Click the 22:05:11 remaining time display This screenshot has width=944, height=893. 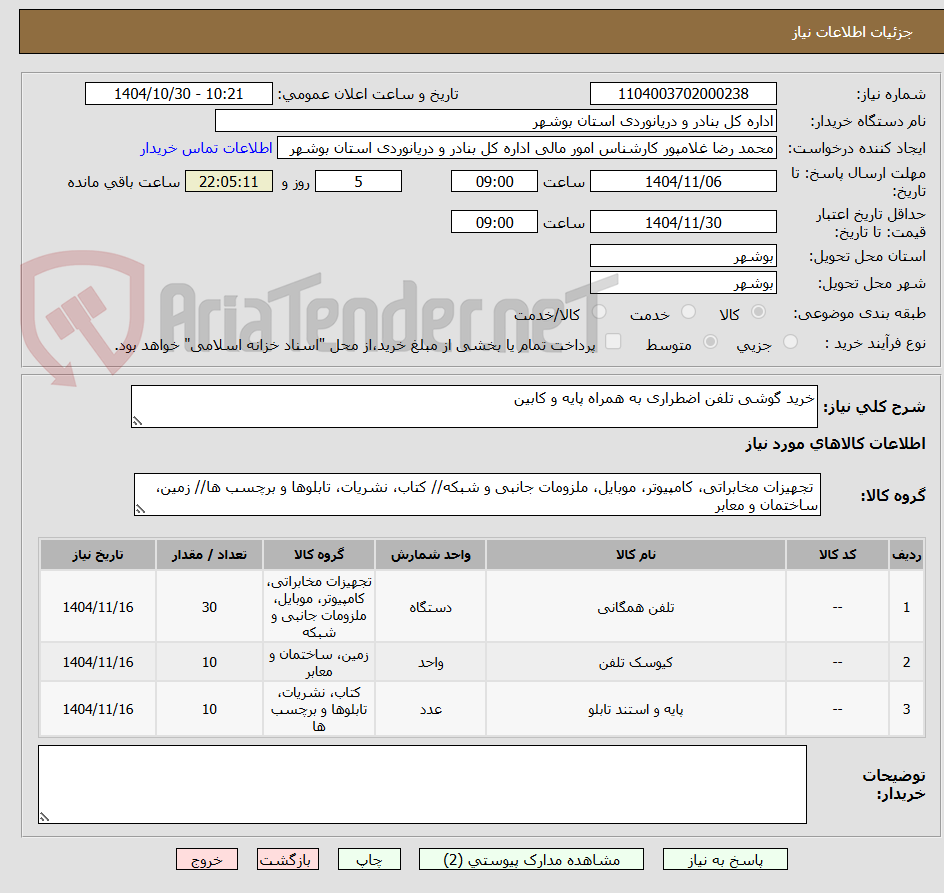point(228,181)
